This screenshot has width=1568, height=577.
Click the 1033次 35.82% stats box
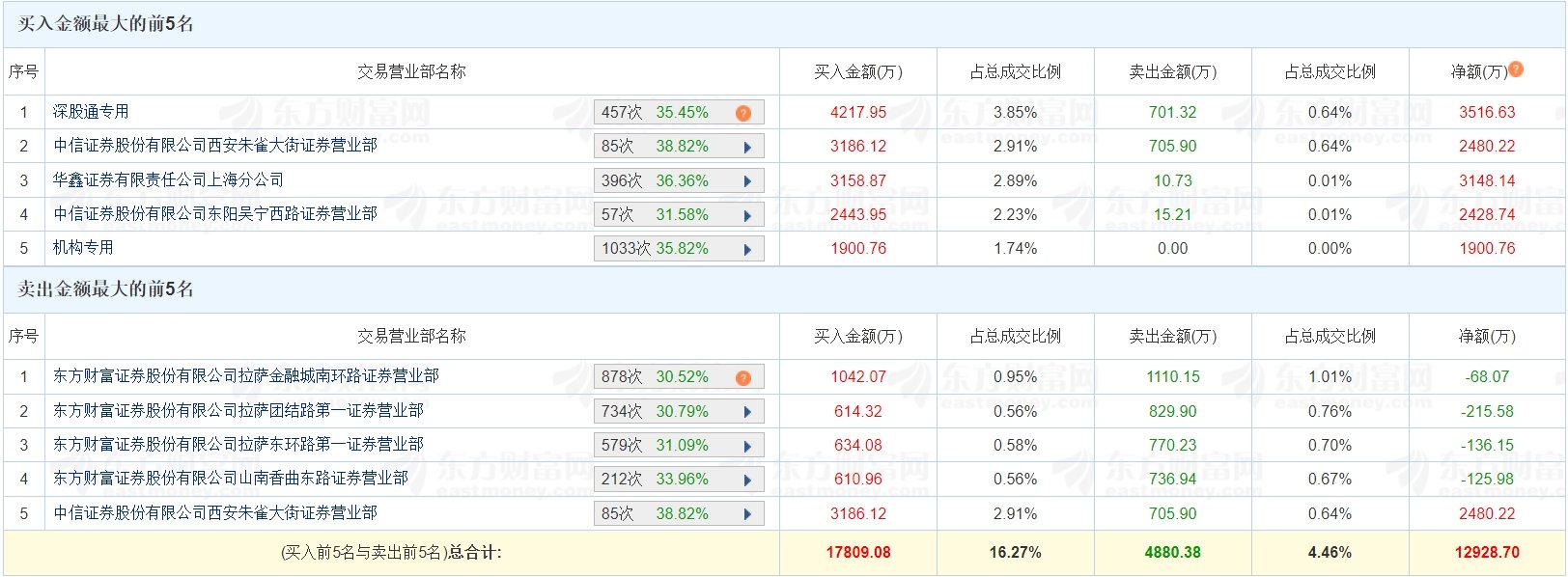tap(679, 249)
